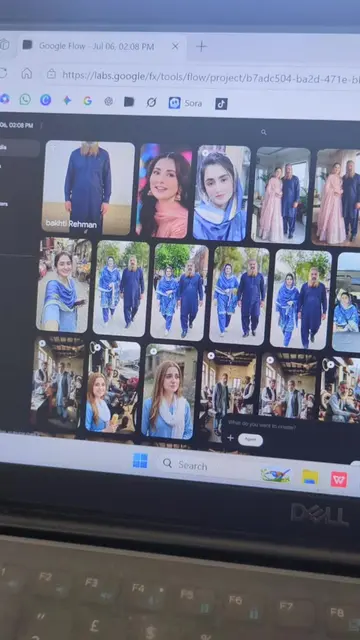The width and height of the screenshot is (360, 640).
Task: Click the Agent button in prompt box
Action: (250, 439)
